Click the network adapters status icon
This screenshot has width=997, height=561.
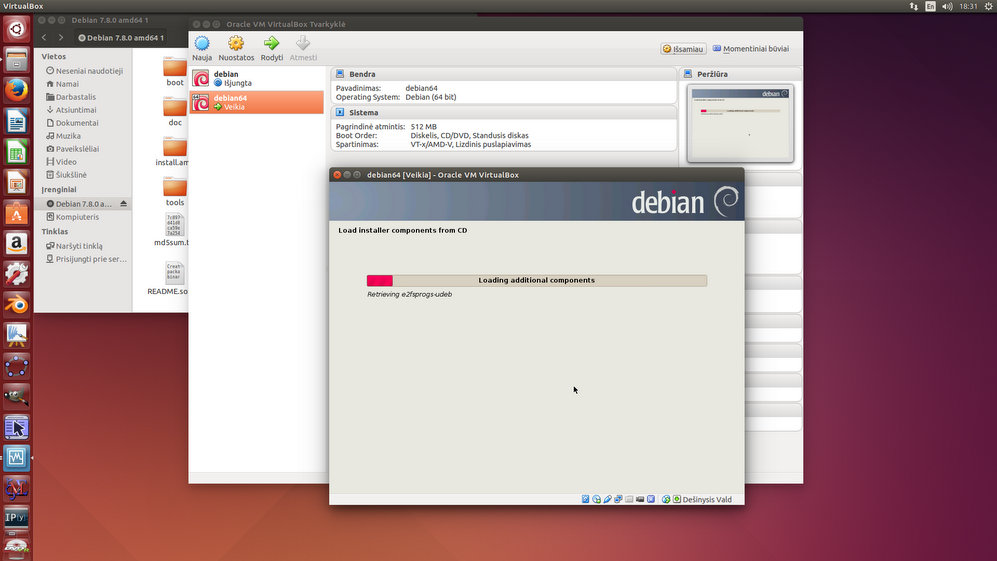coord(619,499)
